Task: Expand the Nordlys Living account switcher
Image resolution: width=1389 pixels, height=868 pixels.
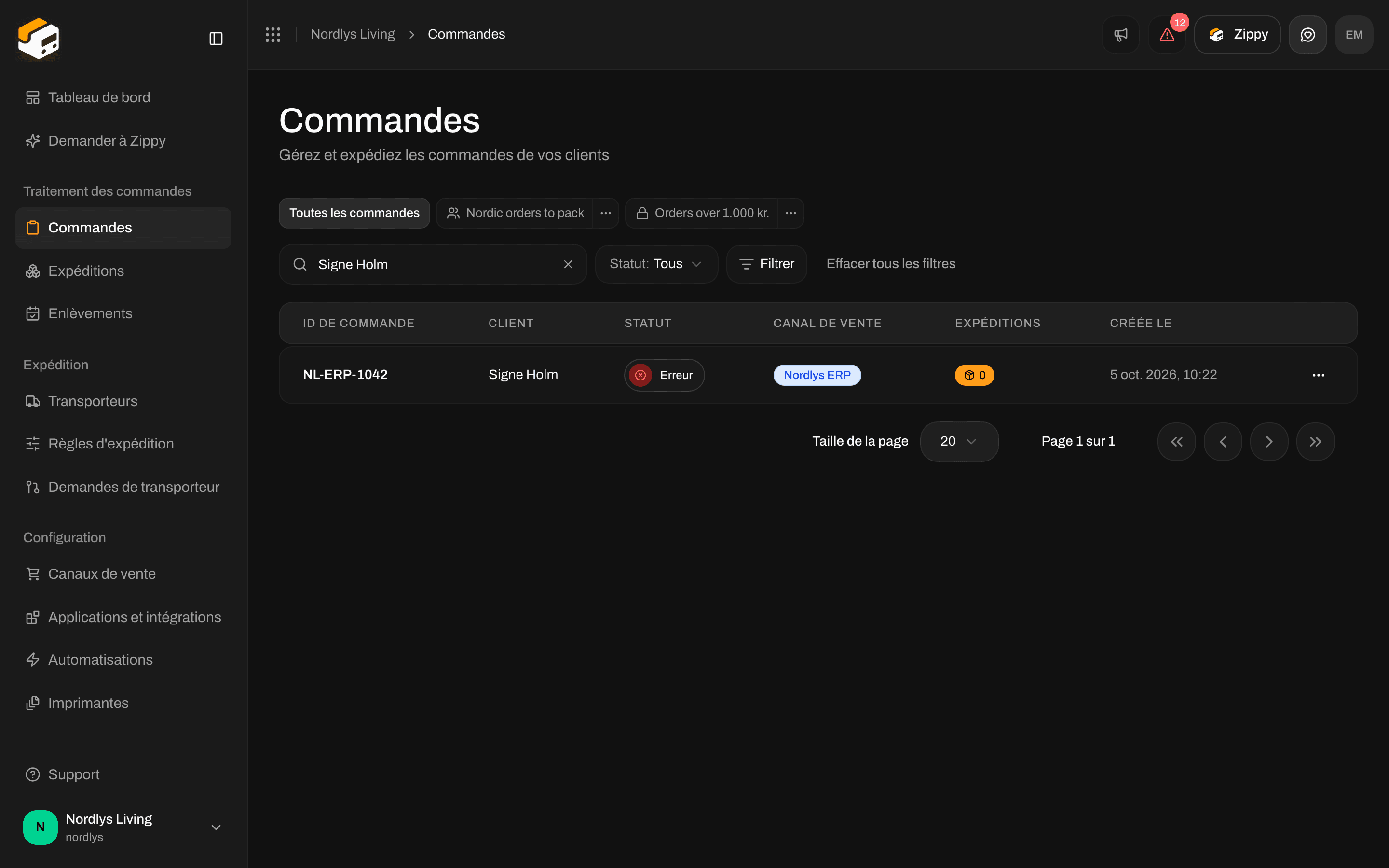Action: [123, 827]
